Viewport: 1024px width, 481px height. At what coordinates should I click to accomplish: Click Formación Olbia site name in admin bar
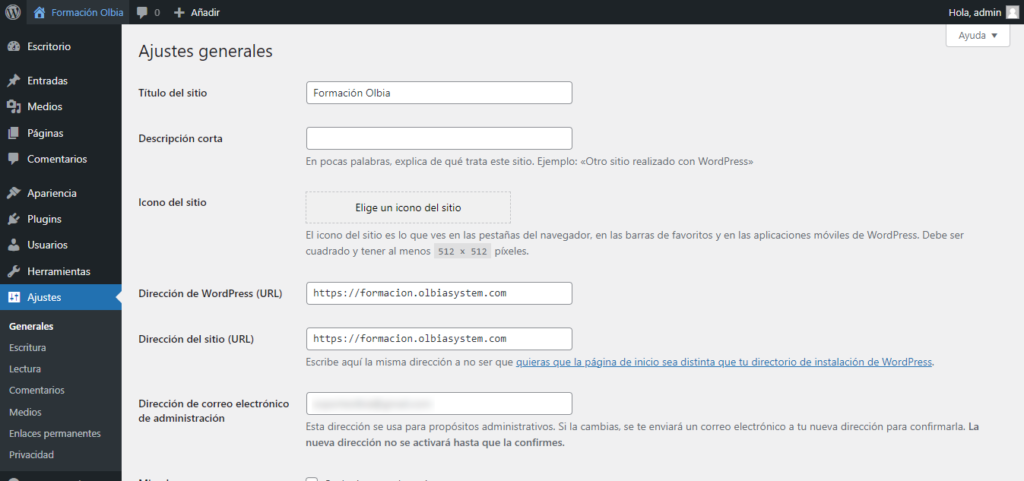[x=87, y=12]
